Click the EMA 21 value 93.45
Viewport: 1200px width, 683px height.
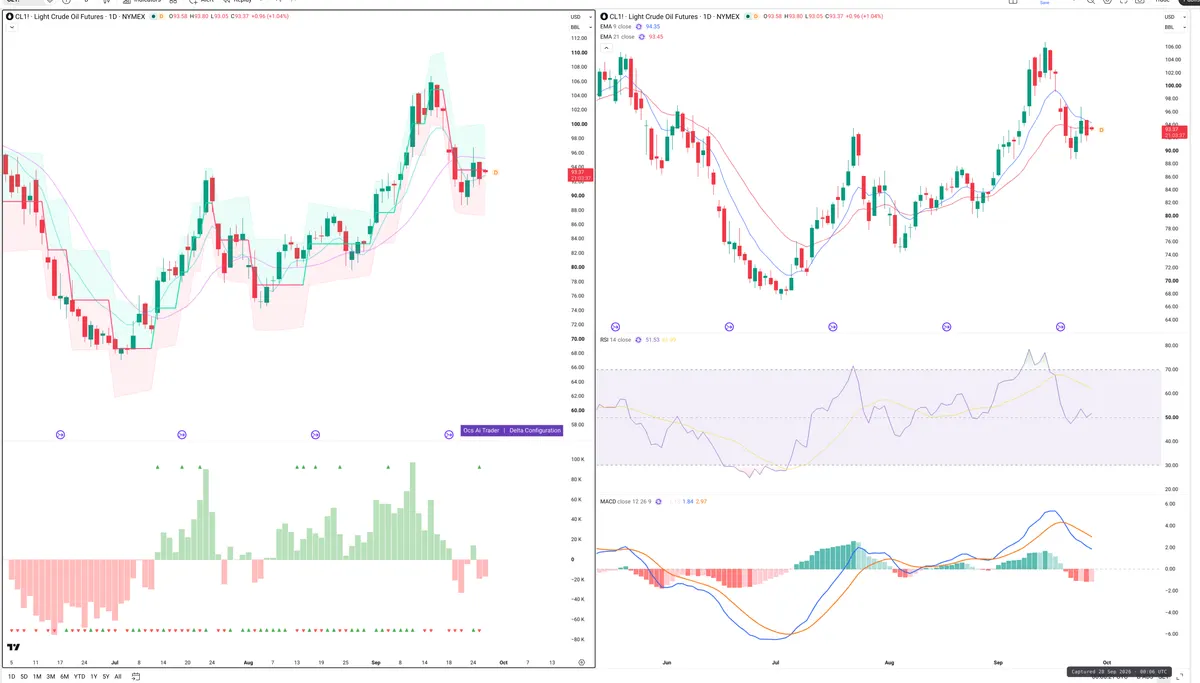pyautogui.click(x=656, y=37)
